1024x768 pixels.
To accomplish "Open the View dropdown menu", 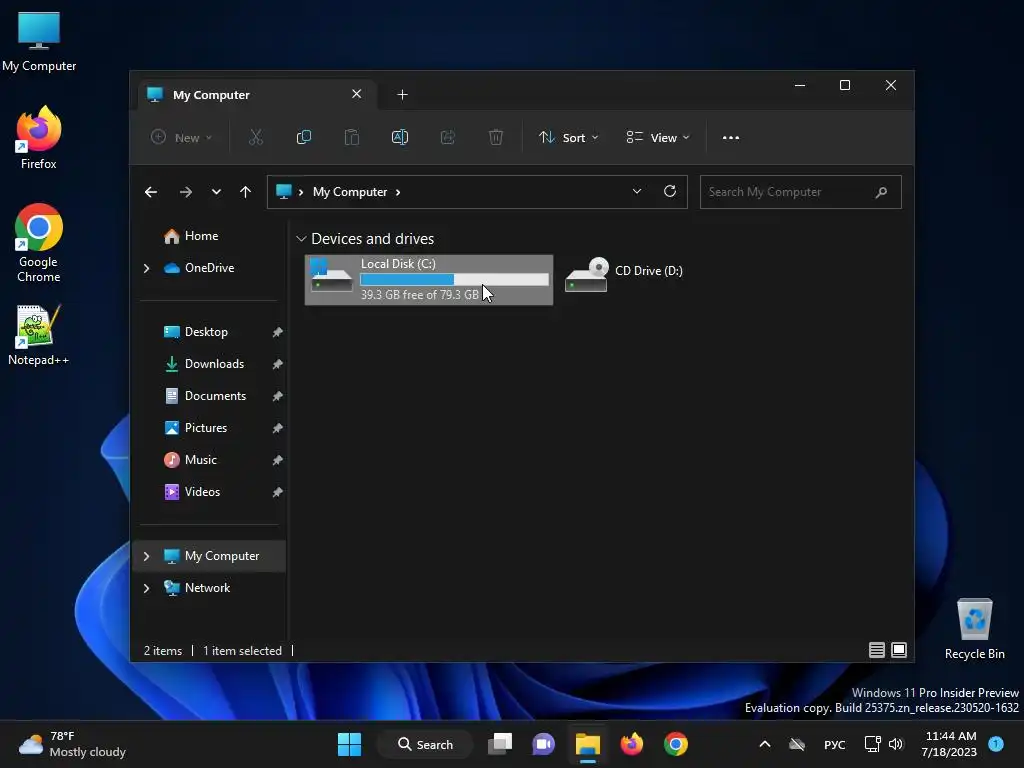I will (x=658, y=137).
